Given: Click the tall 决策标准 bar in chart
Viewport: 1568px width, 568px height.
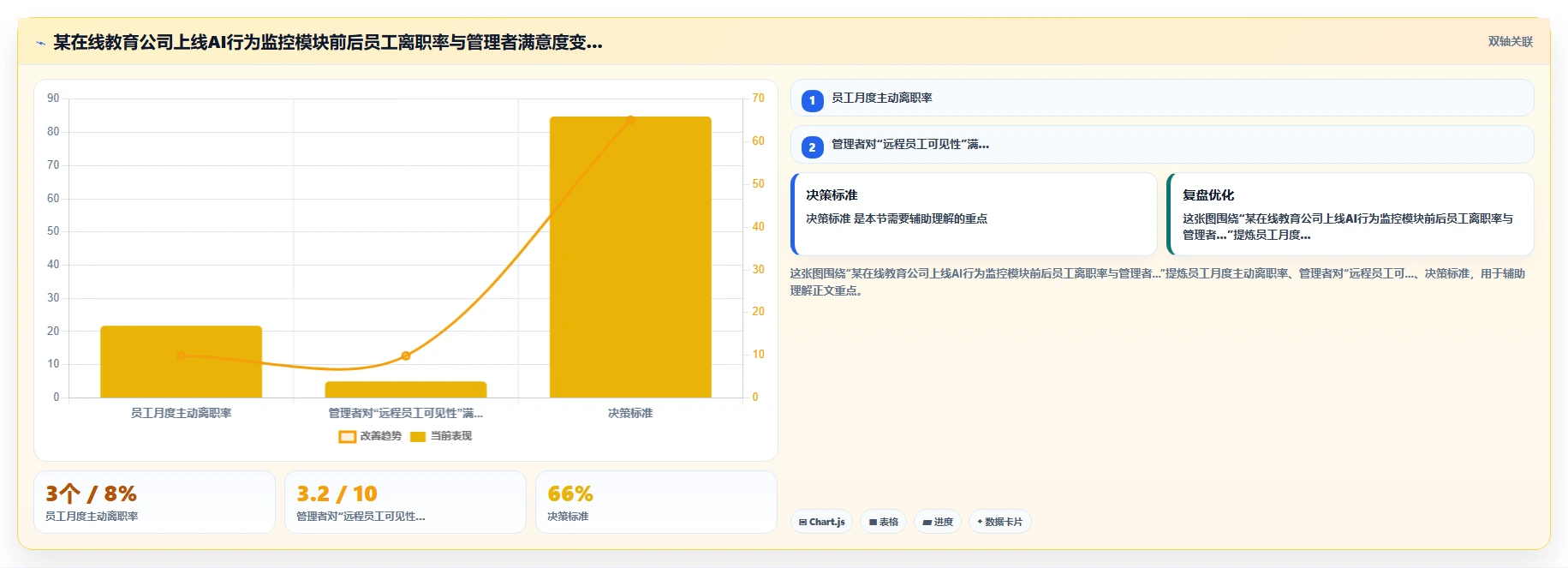Looking at the screenshot, I should [630, 257].
